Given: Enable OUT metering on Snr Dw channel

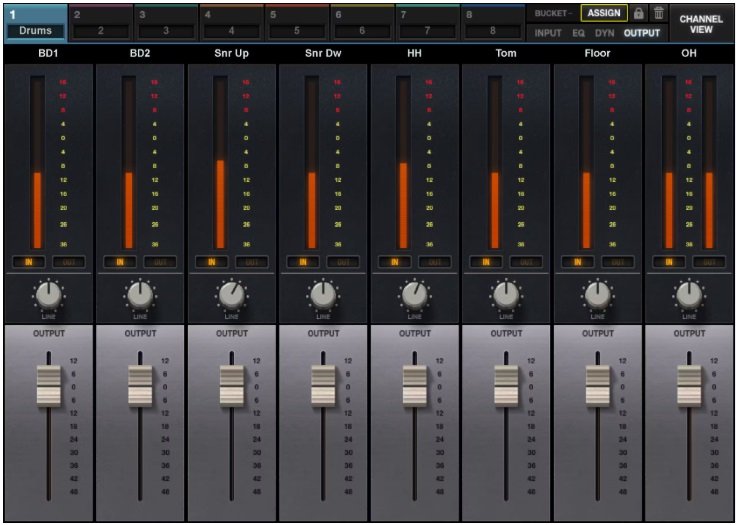Looking at the screenshot, I should point(343,262).
